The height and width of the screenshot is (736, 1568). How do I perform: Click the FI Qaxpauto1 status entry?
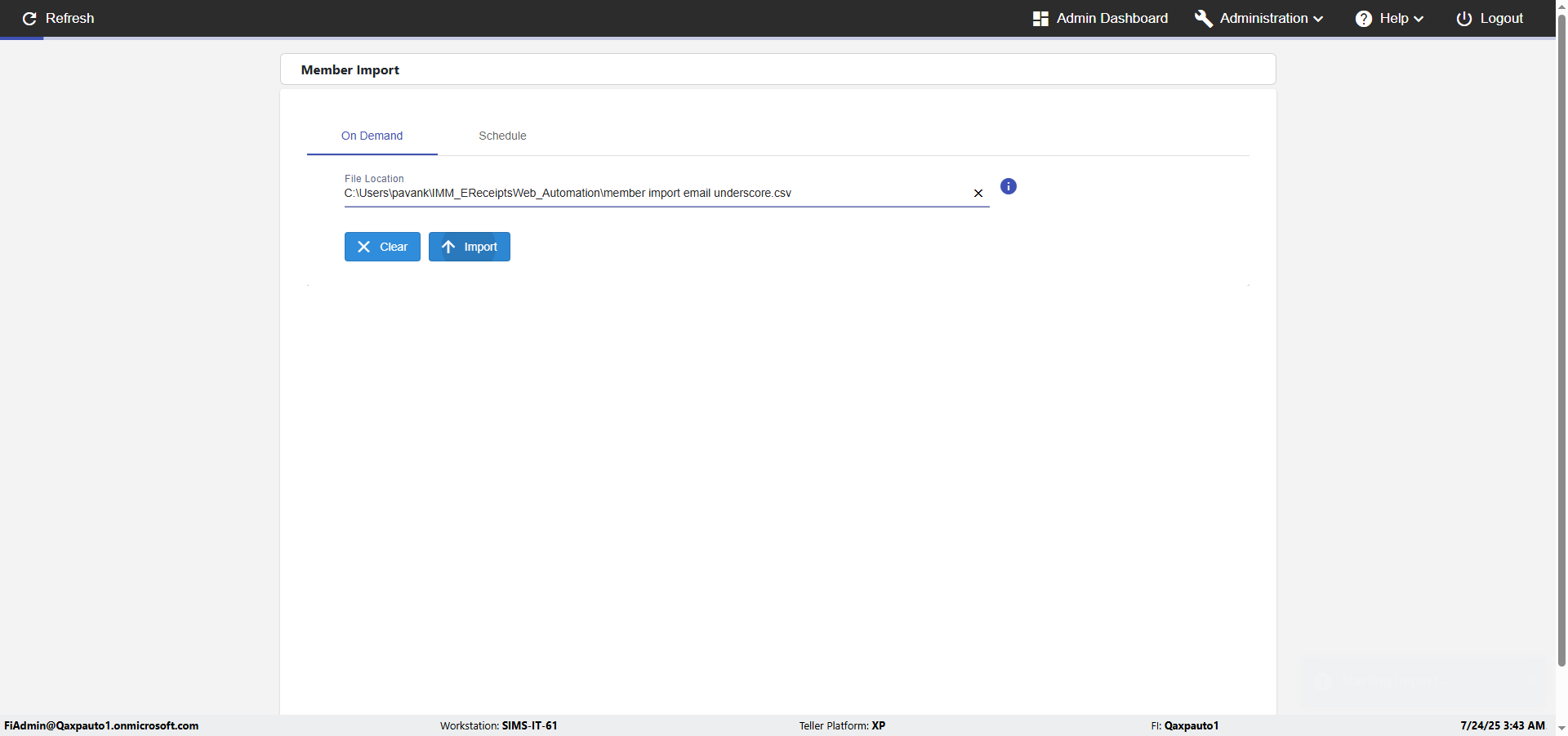click(1185, 725)
